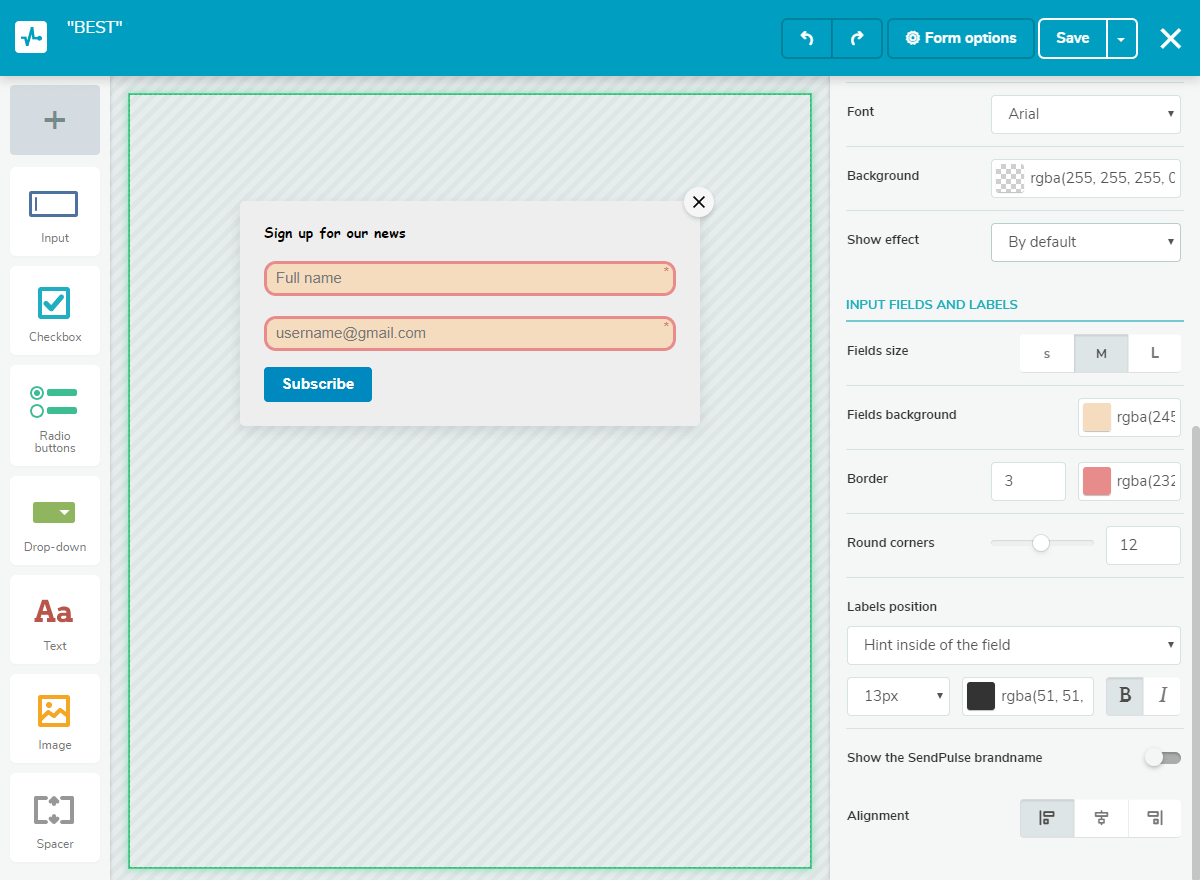Open Form options
The width and height of the screenshot is (1200, 880).
pos(960,38)
